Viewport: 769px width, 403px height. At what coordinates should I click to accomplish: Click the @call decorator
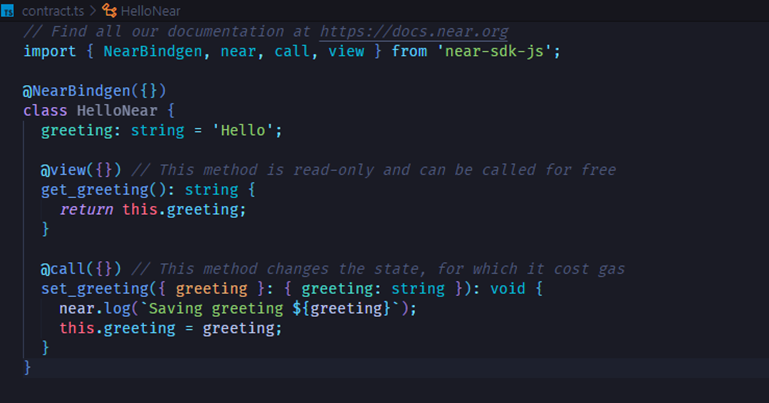63,269
